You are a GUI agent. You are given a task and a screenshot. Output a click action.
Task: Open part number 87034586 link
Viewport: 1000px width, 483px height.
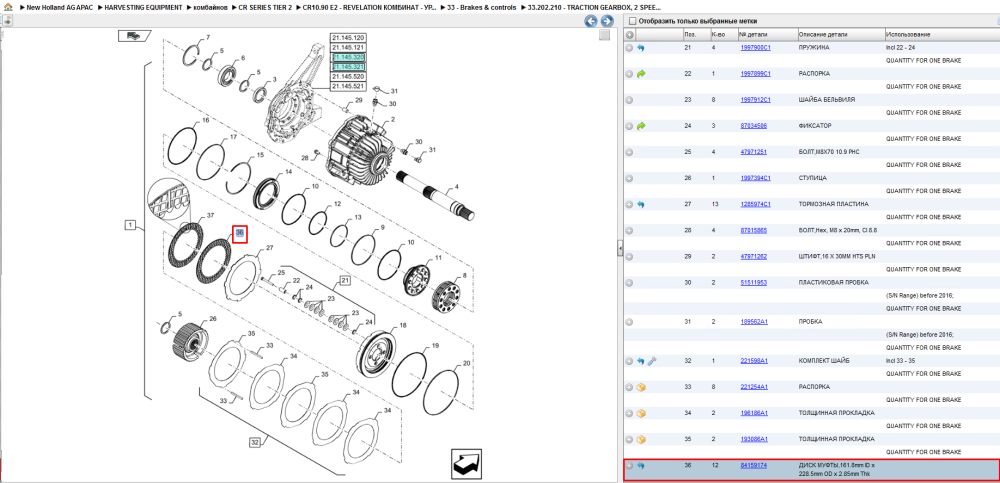pyautogui.click(x=753, y=126)
